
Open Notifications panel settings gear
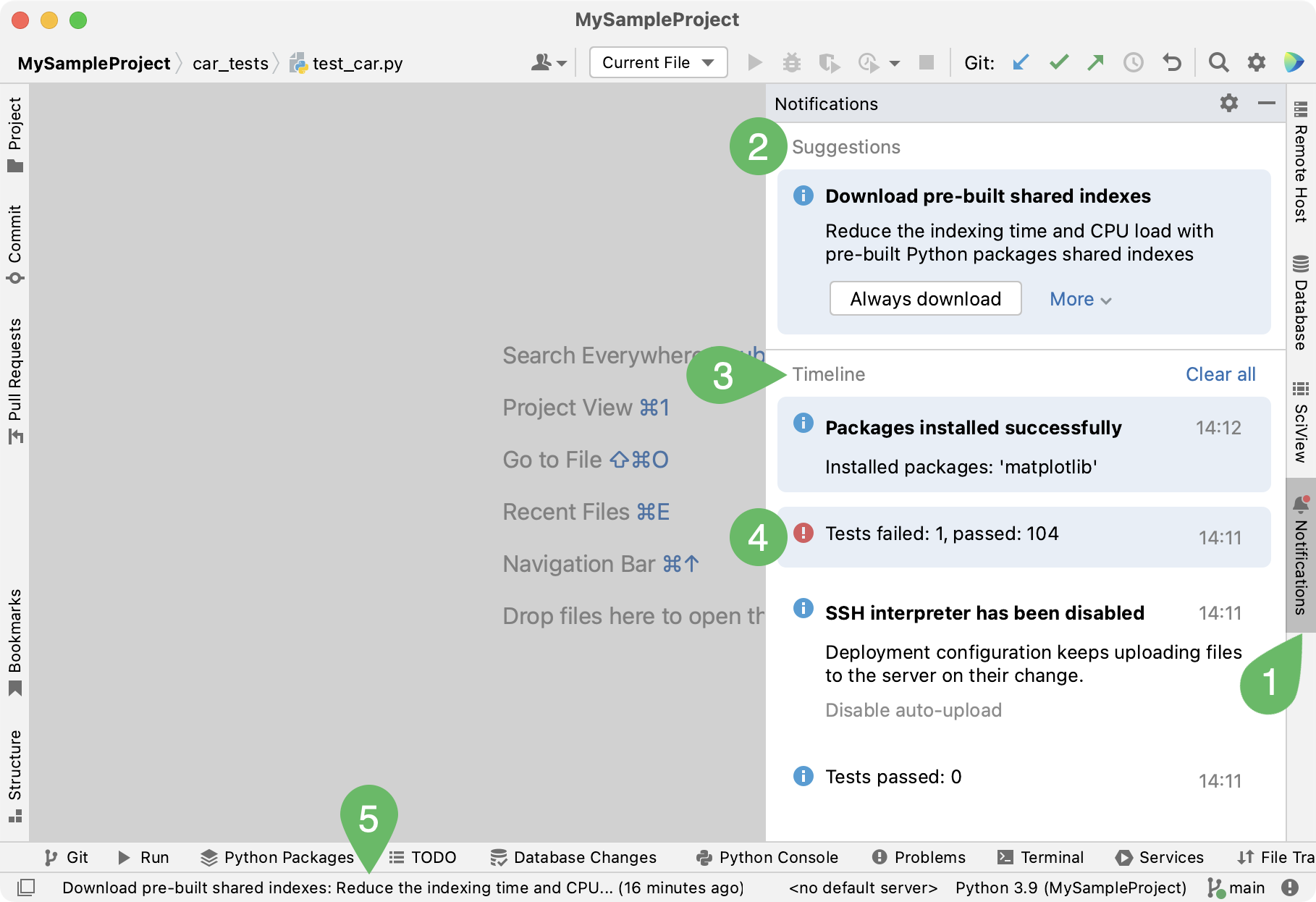[1228, 104]
